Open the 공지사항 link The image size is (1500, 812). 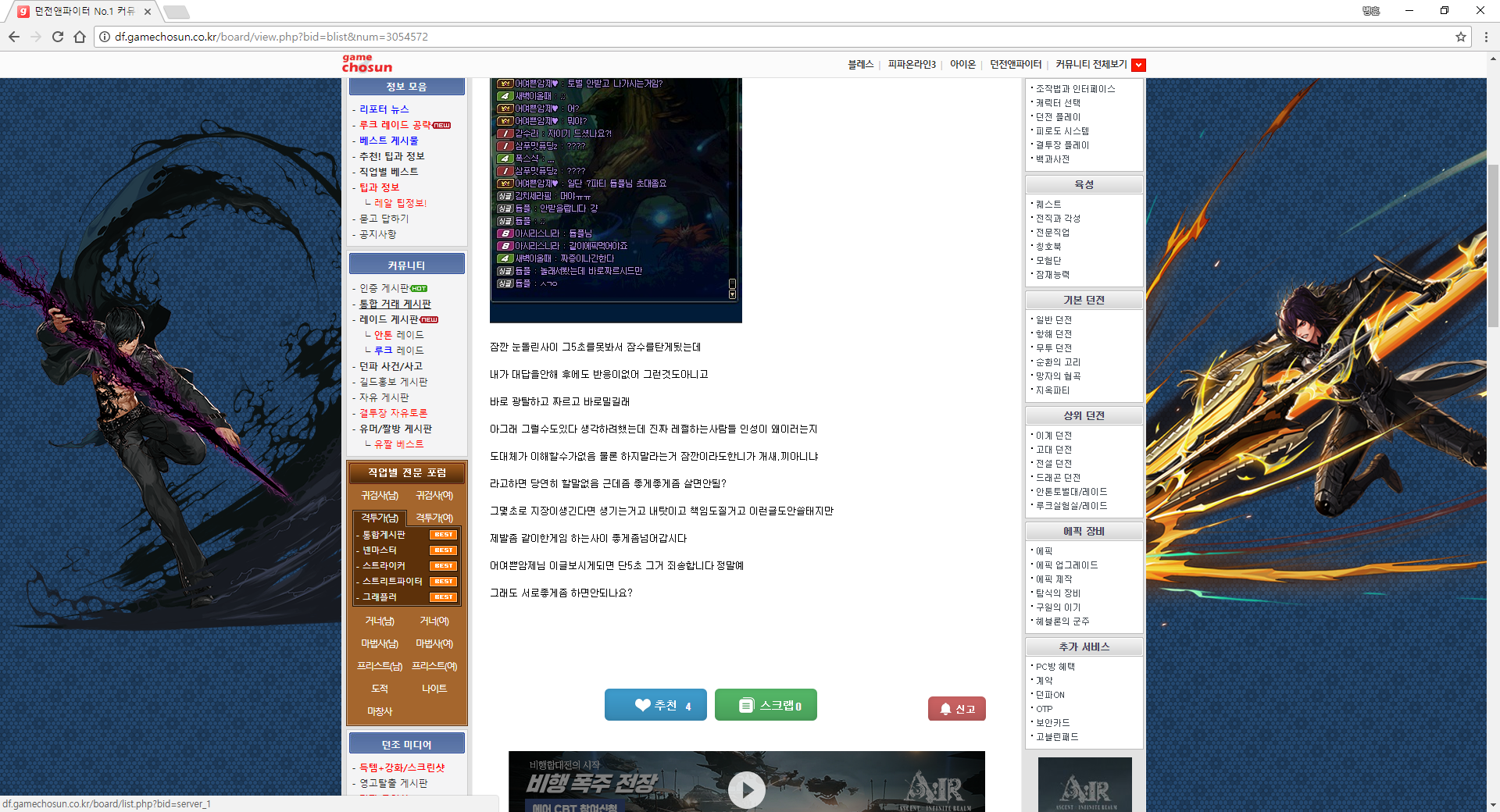point(377,234)
